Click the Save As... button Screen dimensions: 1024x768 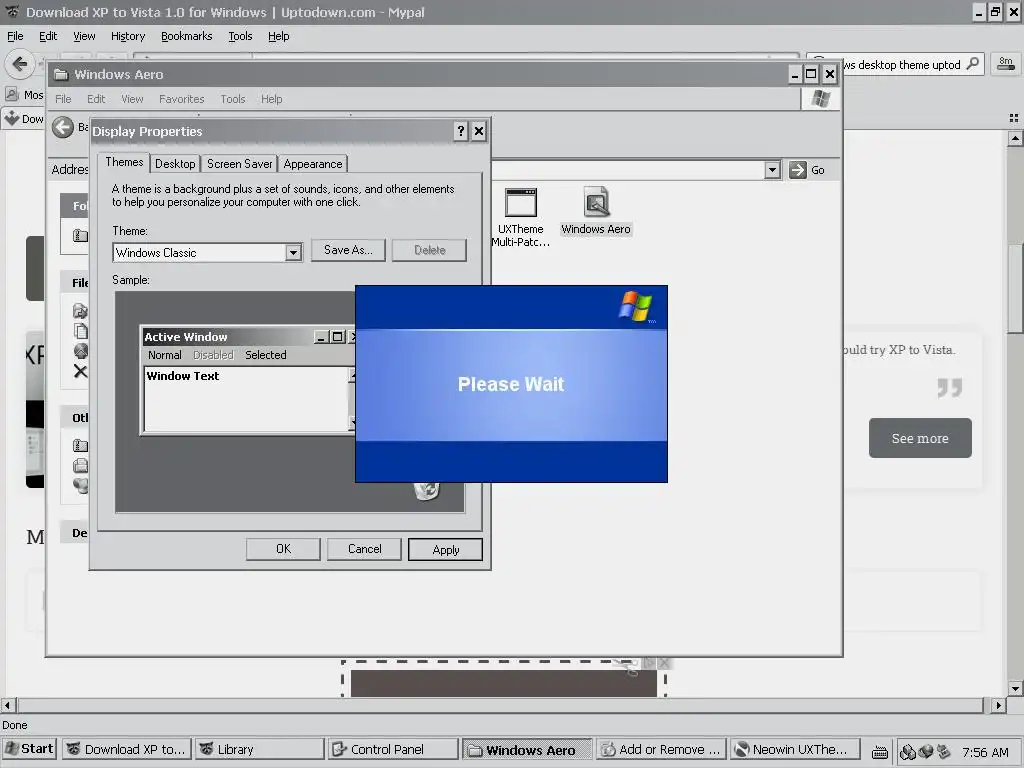pos(348,250)
